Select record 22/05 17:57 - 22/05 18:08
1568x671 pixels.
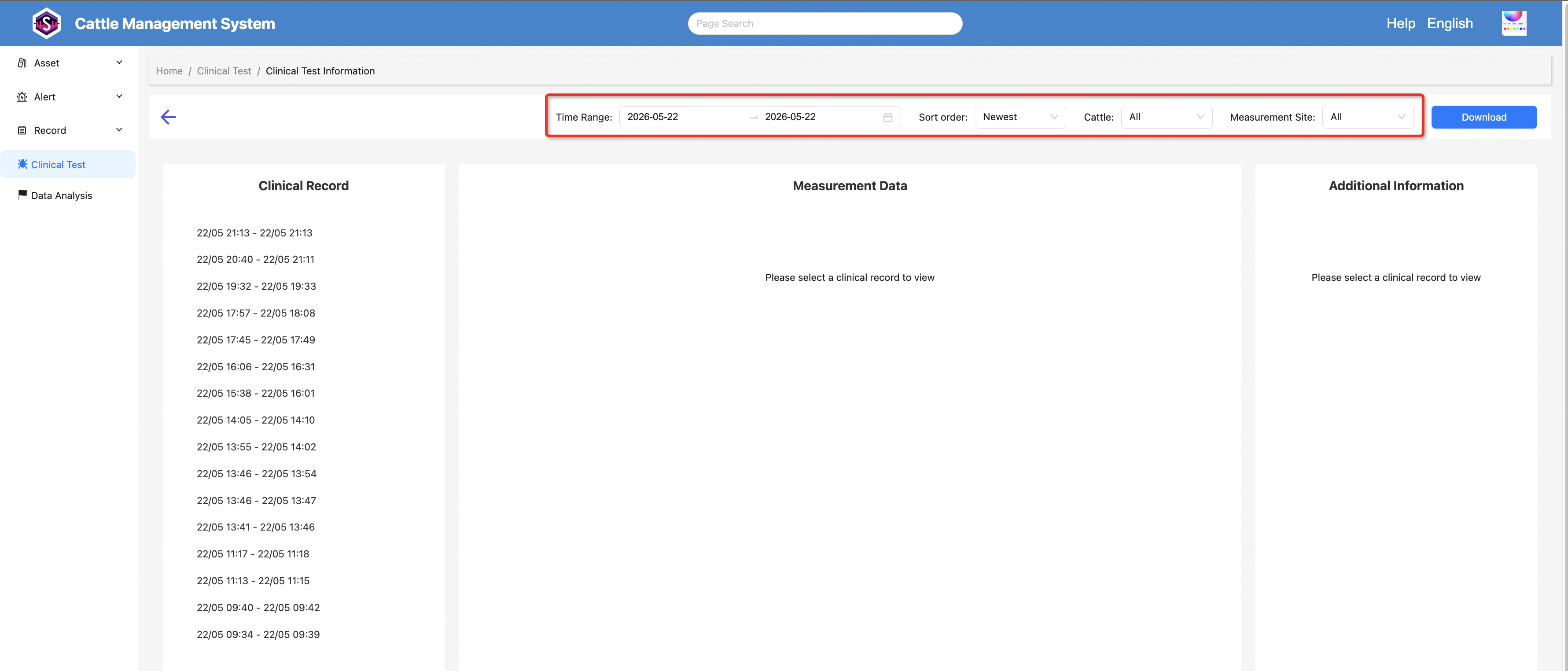tap(256, 313)
